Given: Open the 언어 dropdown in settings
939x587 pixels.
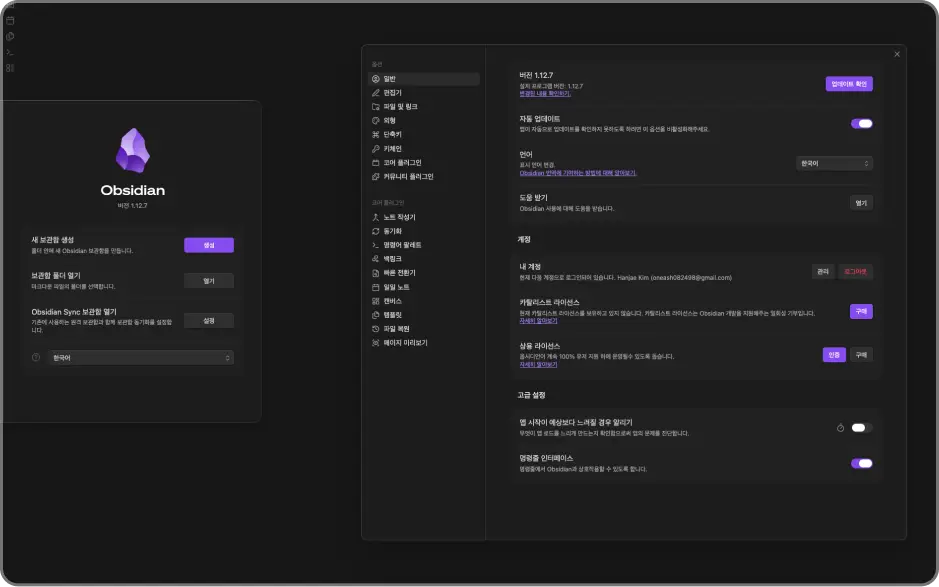Looking at the screenshot, I should point(834,164).
